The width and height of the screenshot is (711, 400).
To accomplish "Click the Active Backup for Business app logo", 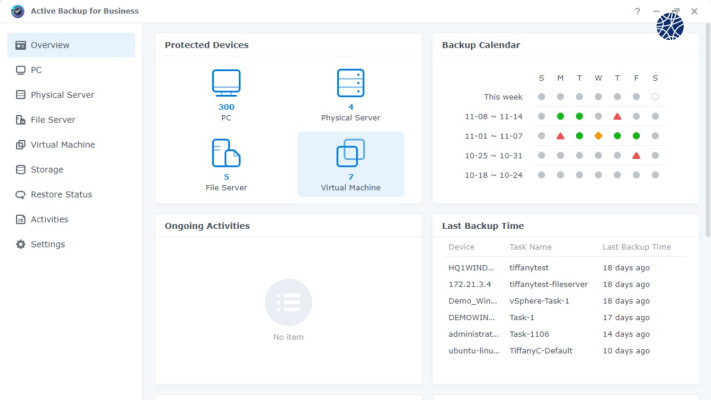I will click(18, 11).
